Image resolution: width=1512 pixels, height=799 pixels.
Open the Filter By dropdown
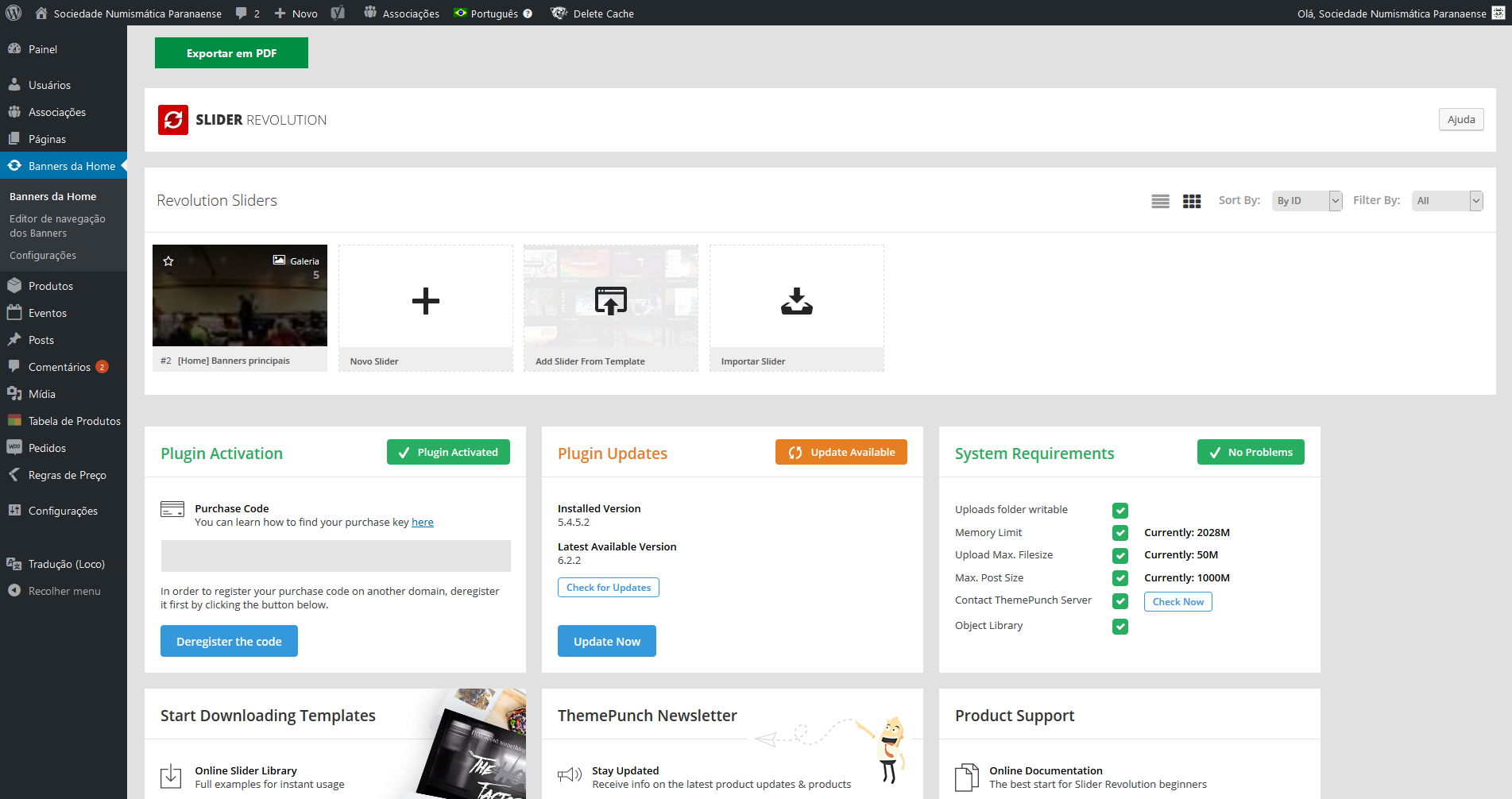(x=1448, y=201)
